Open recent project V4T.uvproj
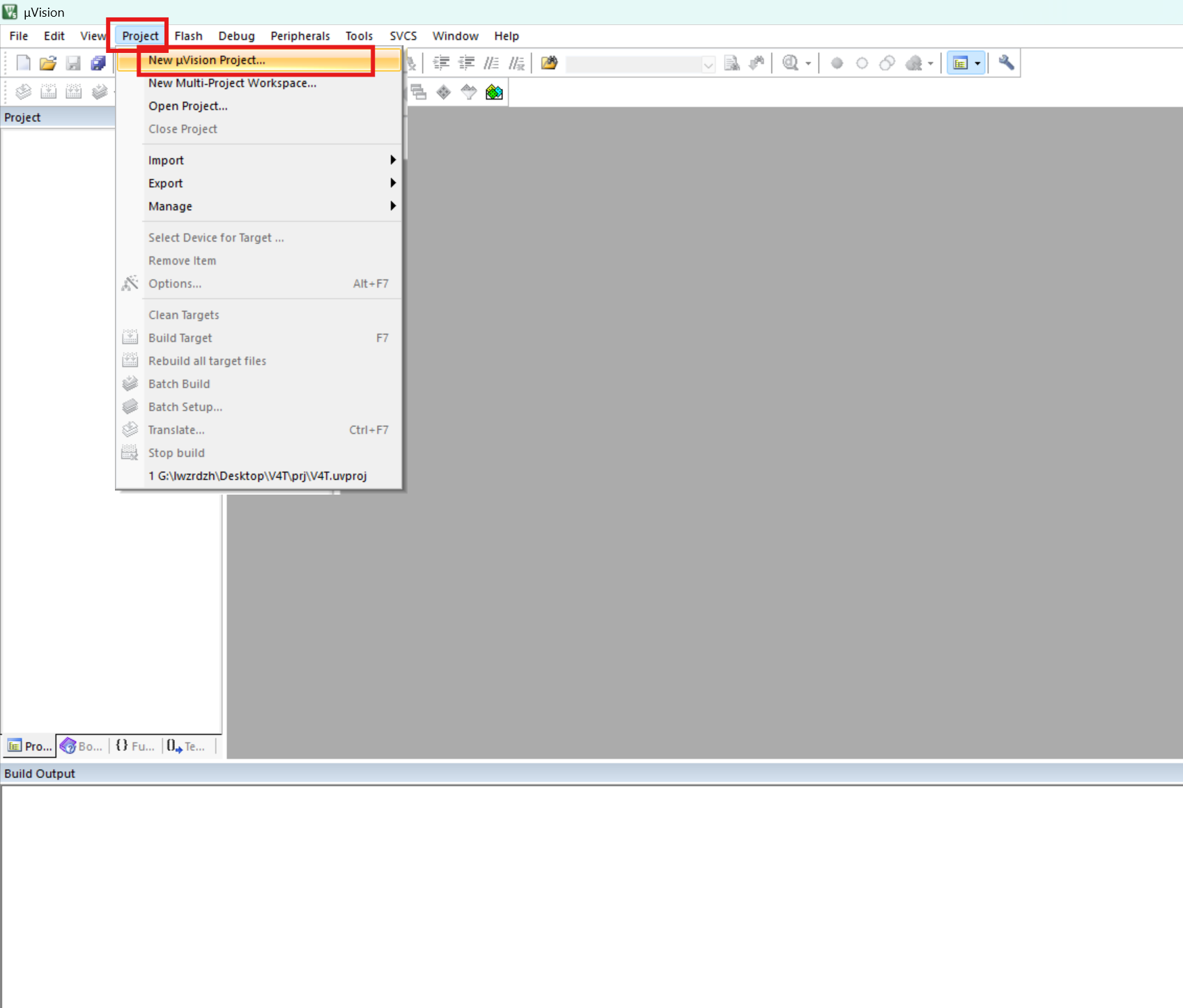Image resolution: width=1183 pixels, height=1008 pixels. pyautogui.click(x=259, y=476)
